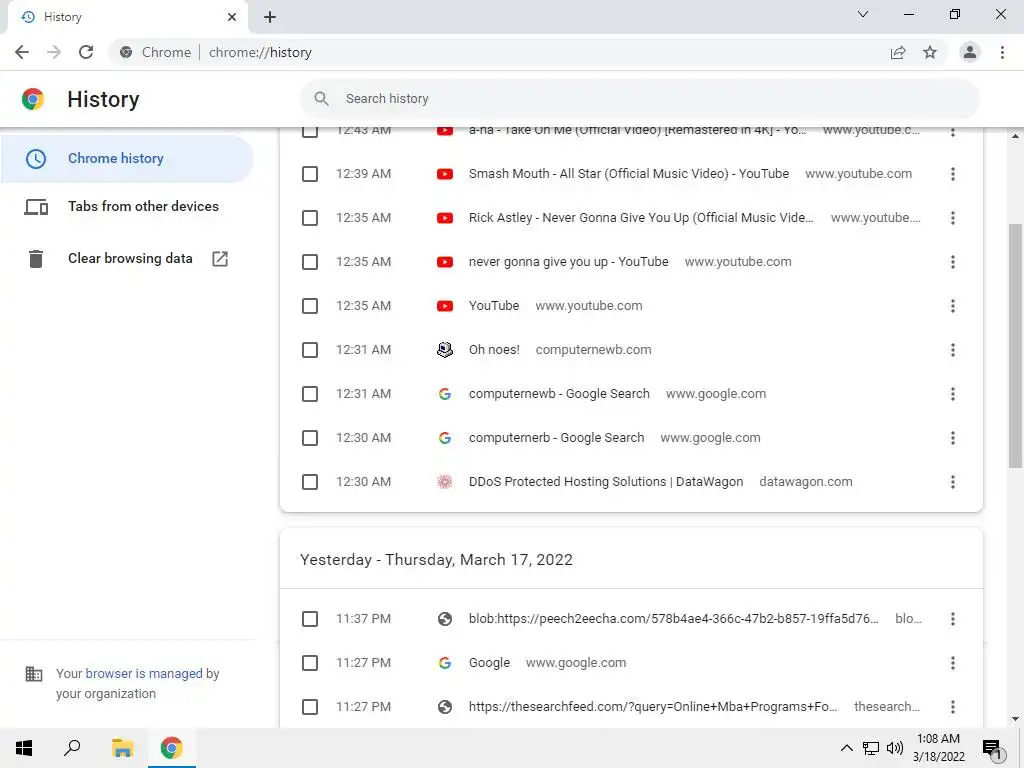The image size is (1024, 768).
Task: Click YouTube favicon of Smash Mouth entry
Action: pos(445,174)
